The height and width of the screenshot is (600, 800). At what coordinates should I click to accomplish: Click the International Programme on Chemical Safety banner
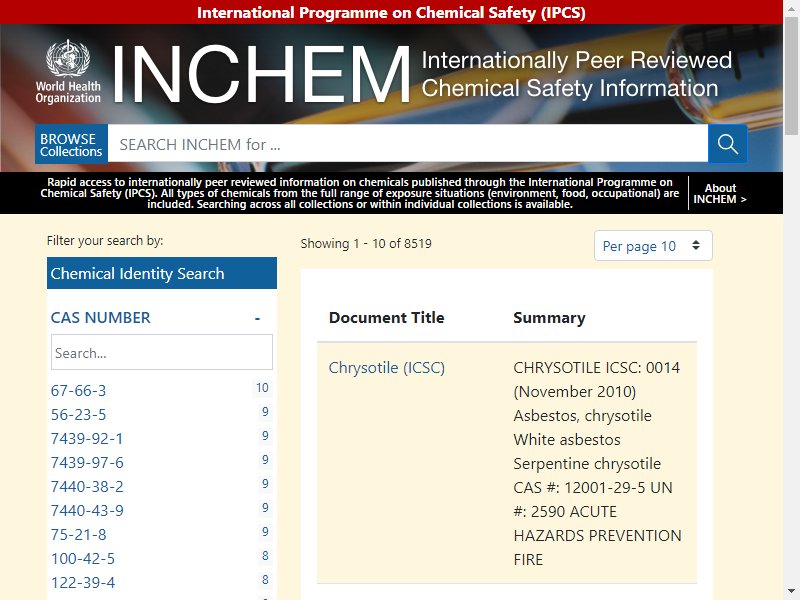(391, 12)
